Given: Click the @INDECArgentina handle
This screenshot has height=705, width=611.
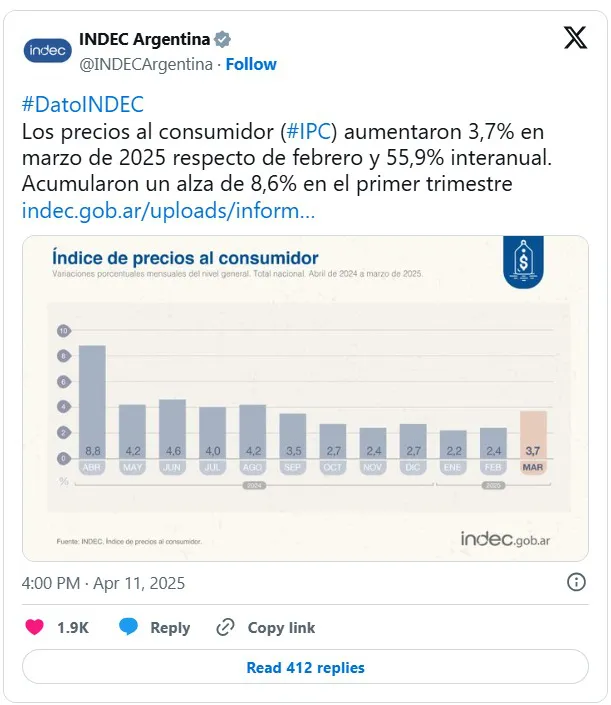Looking at the screenshot, I should (x=145, y=64).
